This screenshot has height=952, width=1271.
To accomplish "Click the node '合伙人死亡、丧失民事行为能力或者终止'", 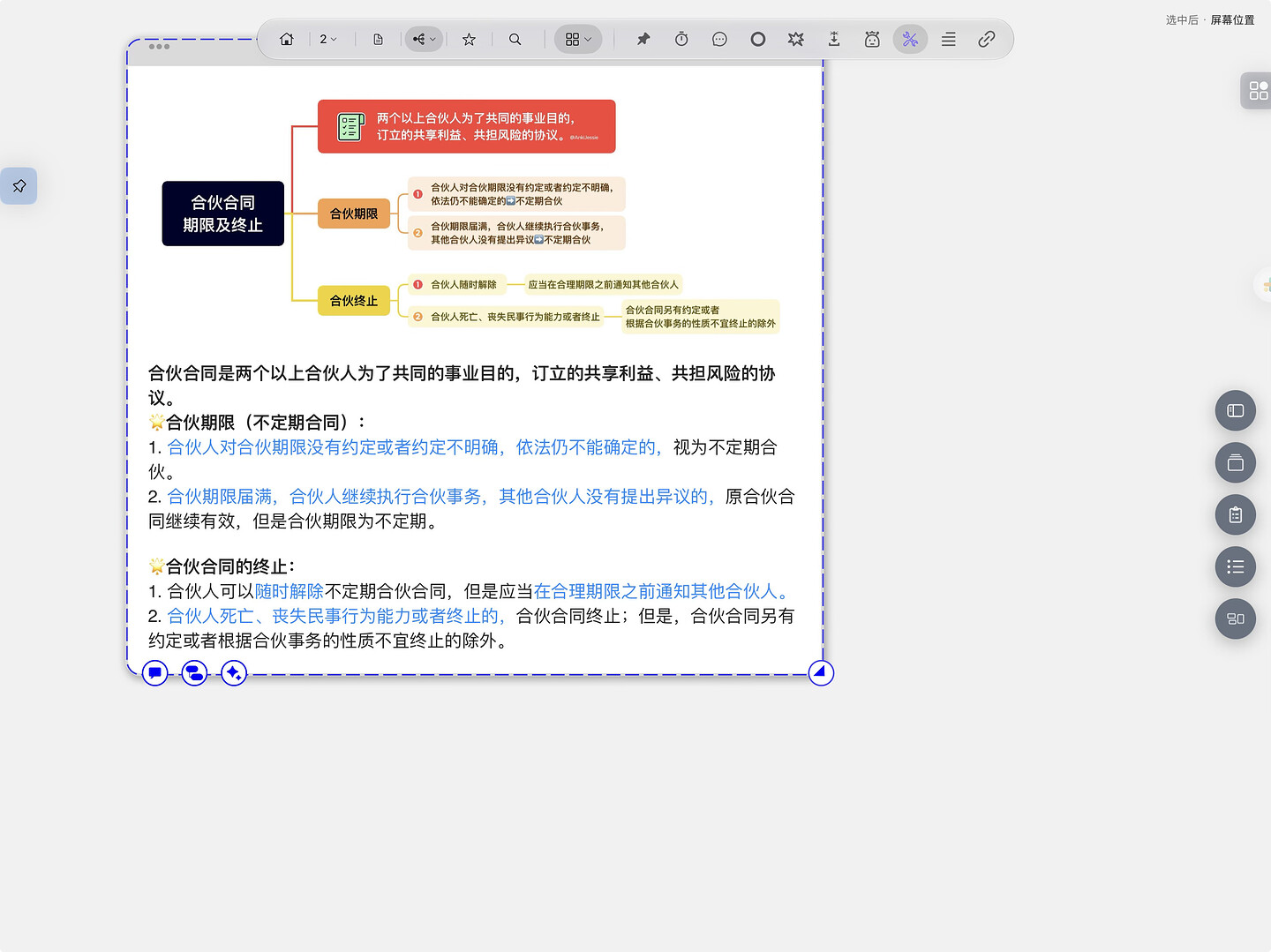I will tap(507, 317).
